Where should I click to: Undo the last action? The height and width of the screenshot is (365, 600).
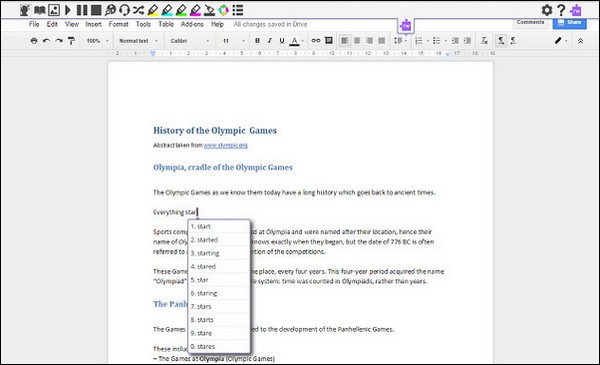(x=46, y=41)
